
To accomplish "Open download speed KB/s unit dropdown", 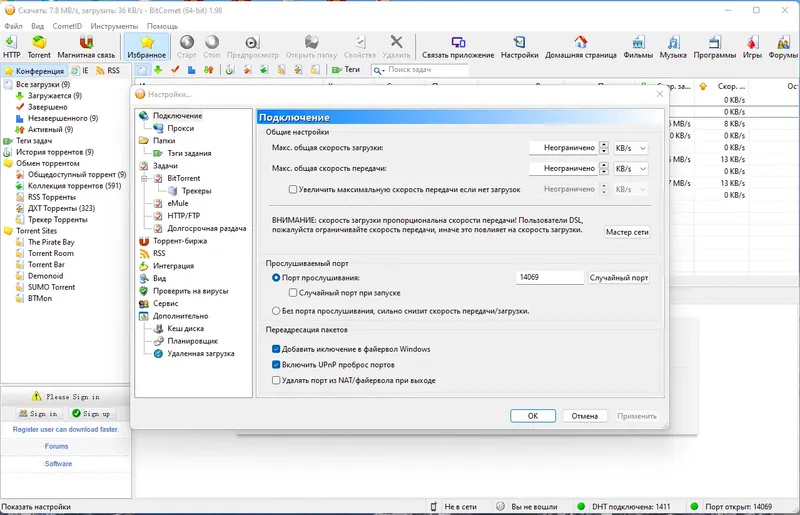I will click(631, 148).
